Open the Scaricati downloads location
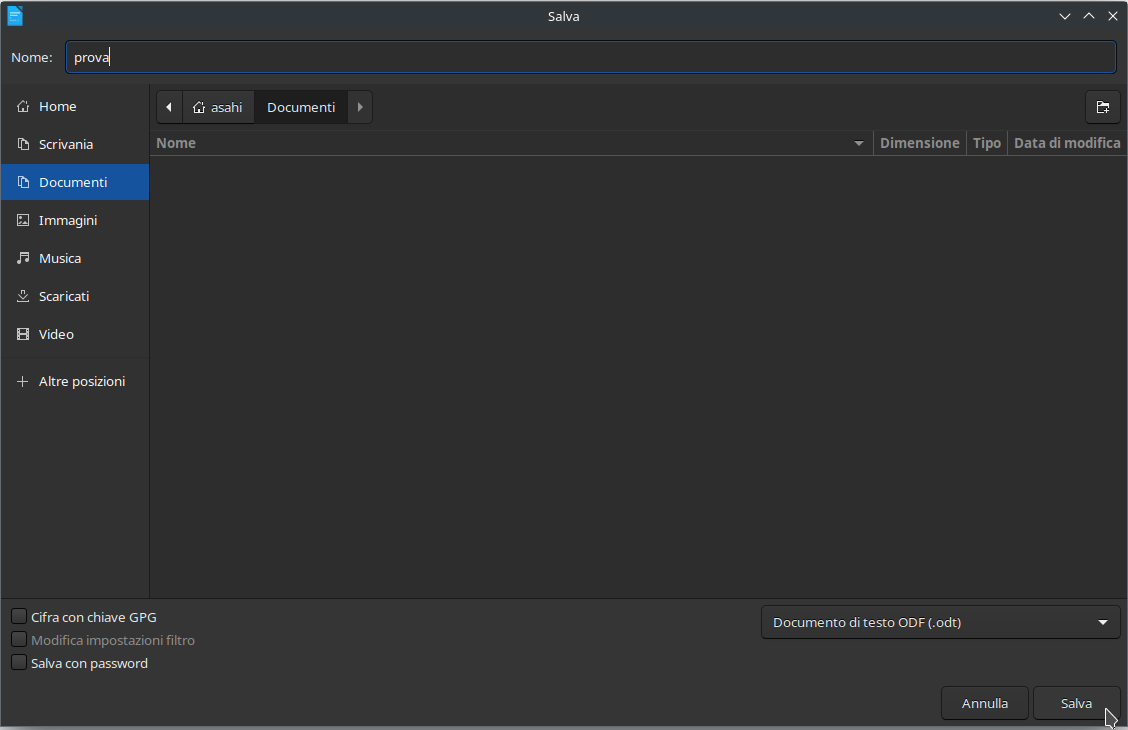The image size is (1128, 730). tap(64, 296)
